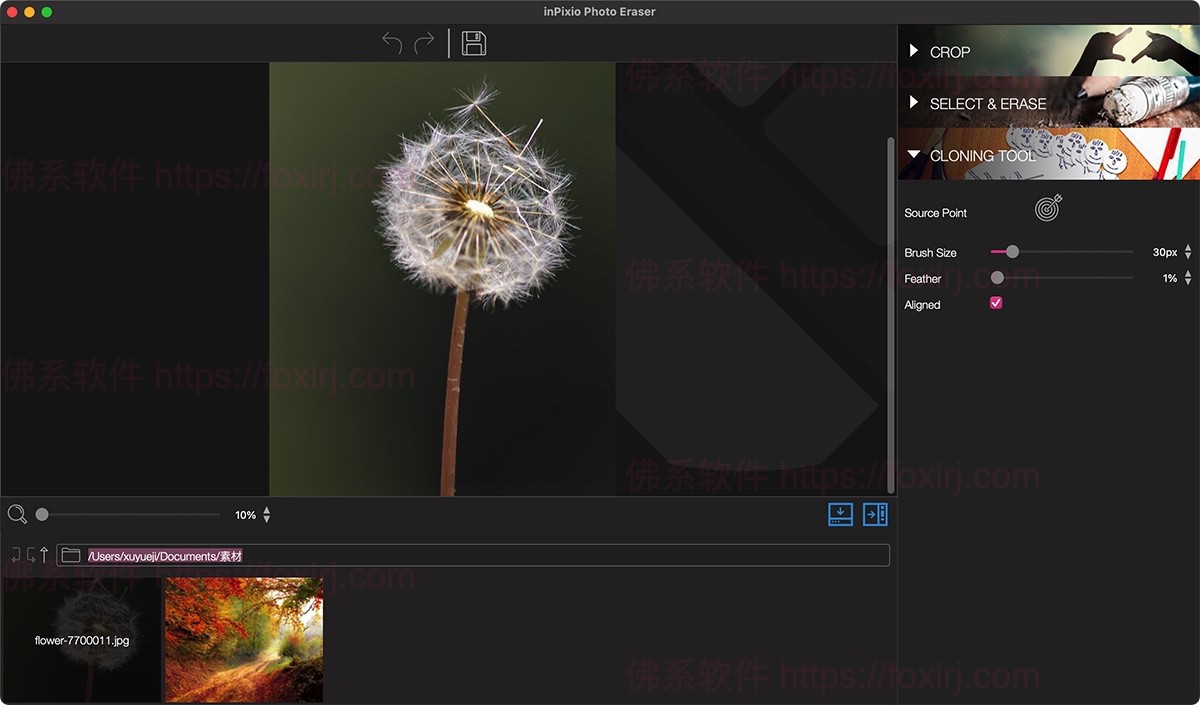Viewport: 1200px width, 705px height.
Task: Toggle the right sidebar panel icon
Action: tap(876, 514)
